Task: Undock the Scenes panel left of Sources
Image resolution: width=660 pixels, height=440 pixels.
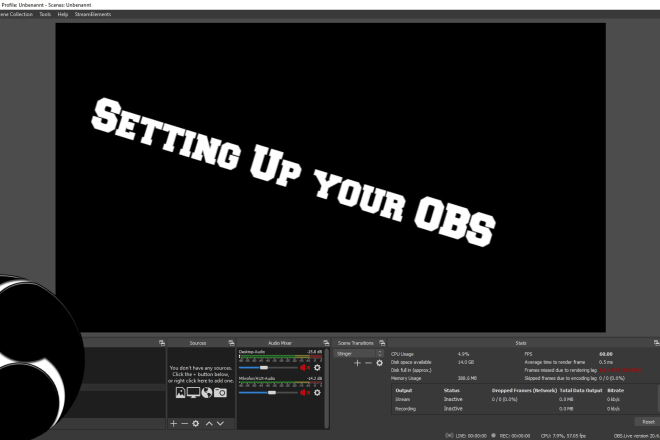Action: (x=162, y=343)
